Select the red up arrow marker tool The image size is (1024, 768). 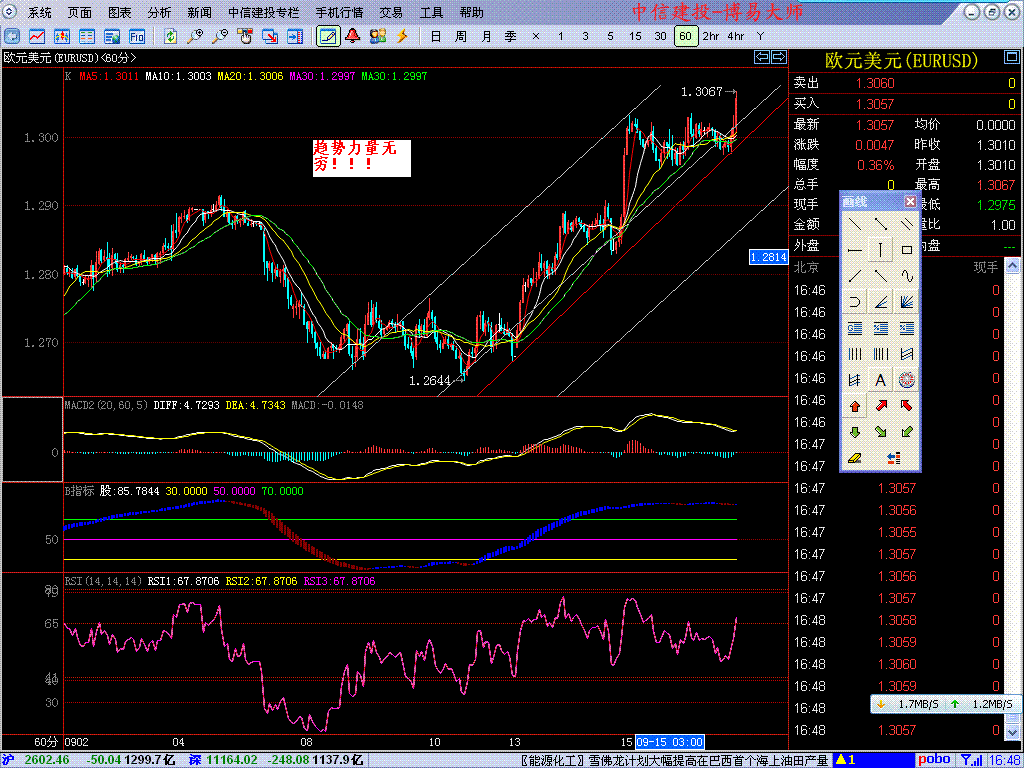pyautogui.click(x=855, y=406)
